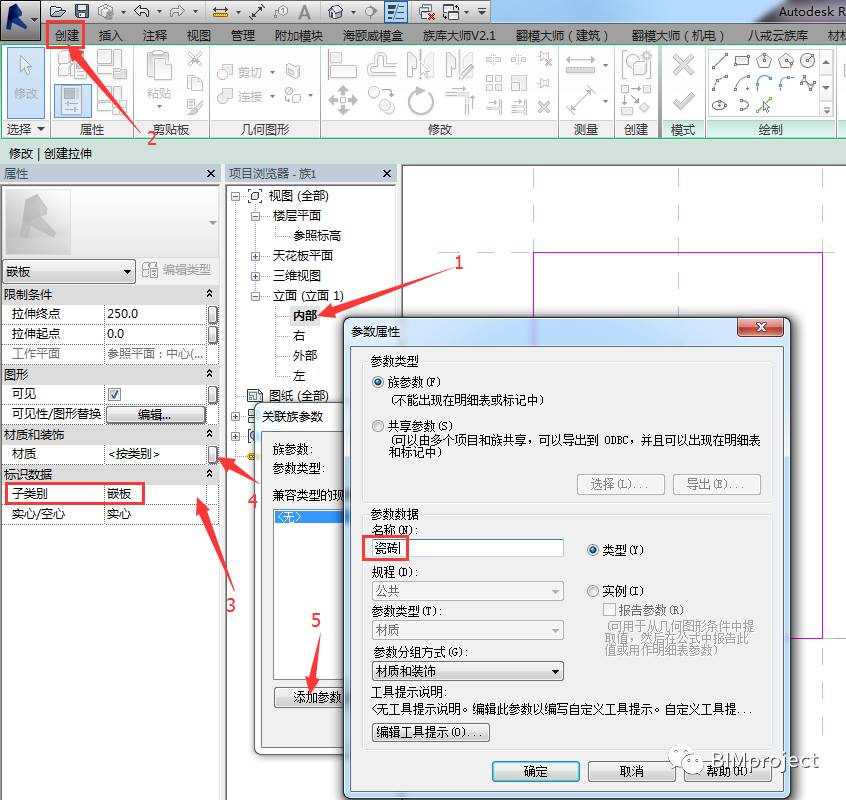This screenshot has width=846, height=800.
Task: Click the Cancel edit mode red X
Action: click(683, 65)
